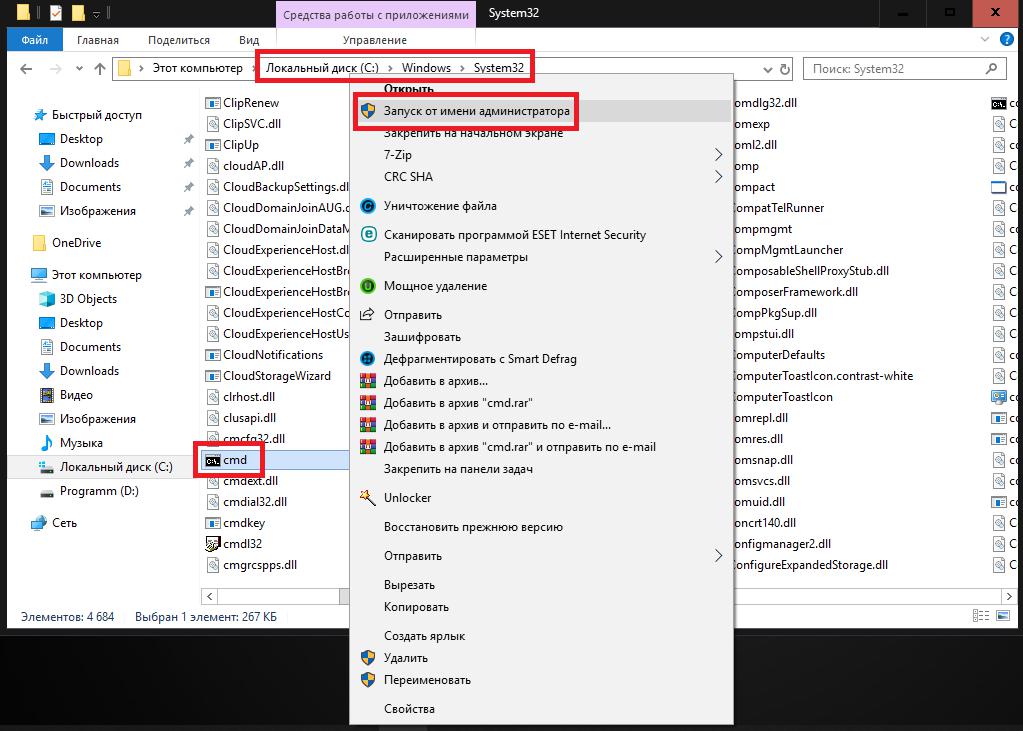Open the quick access toolbar customize dropdown
Image resolution: width=1023 pixels, height=731 pixels.
[96, 13]
